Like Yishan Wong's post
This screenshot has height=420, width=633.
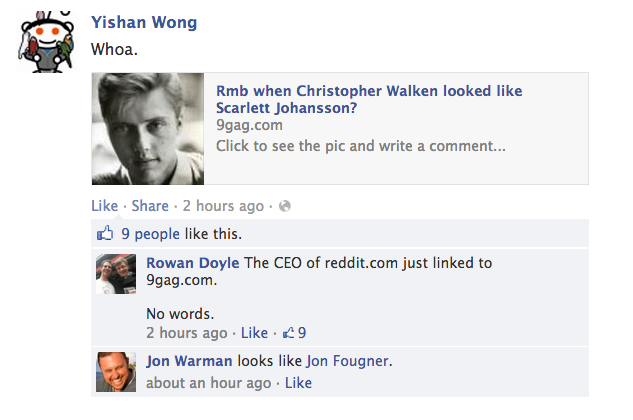click(105, 206)
